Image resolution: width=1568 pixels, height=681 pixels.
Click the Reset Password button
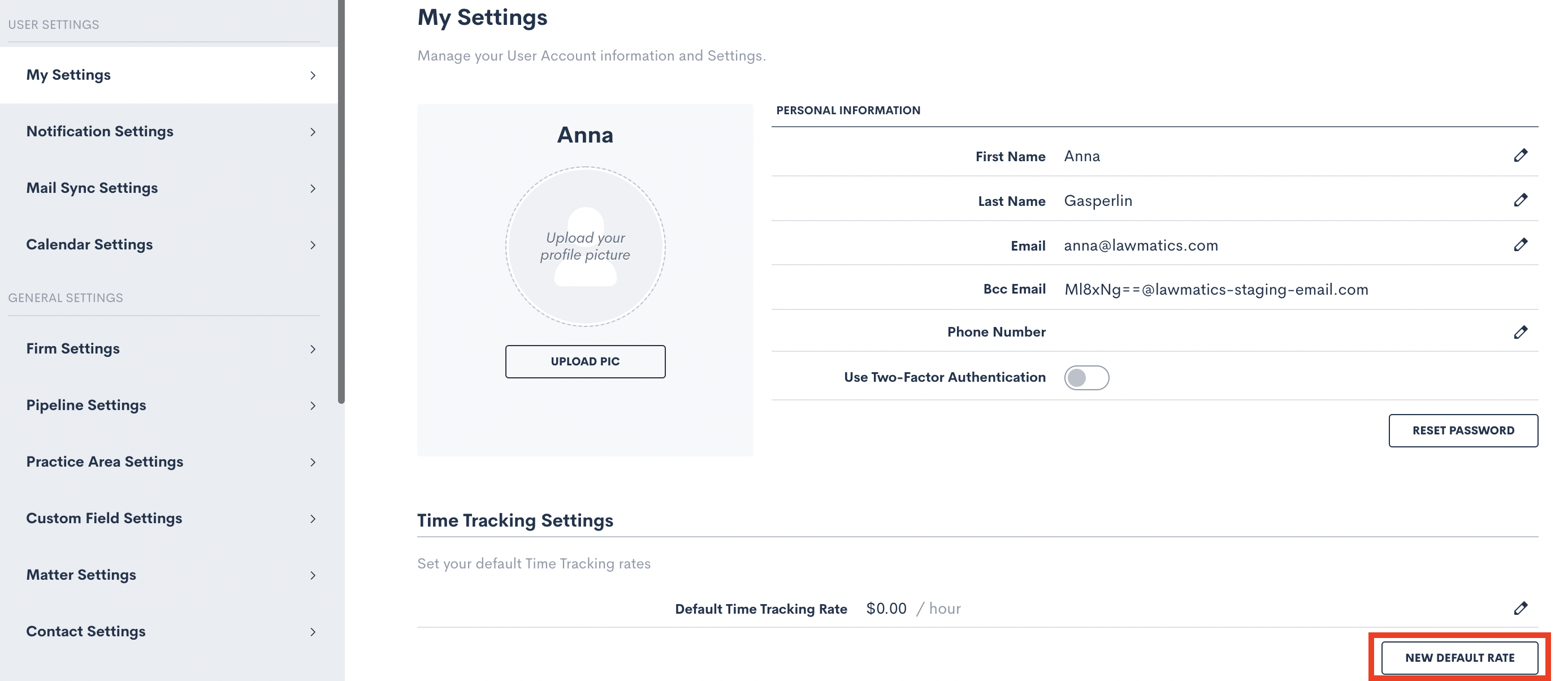coord(1463,430)
